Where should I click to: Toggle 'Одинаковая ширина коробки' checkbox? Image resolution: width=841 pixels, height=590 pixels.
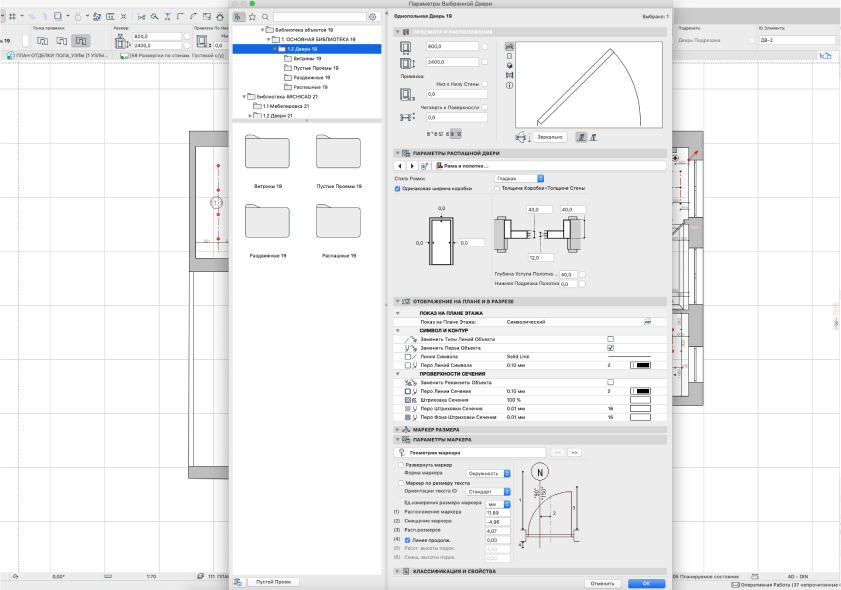(398, 188)
